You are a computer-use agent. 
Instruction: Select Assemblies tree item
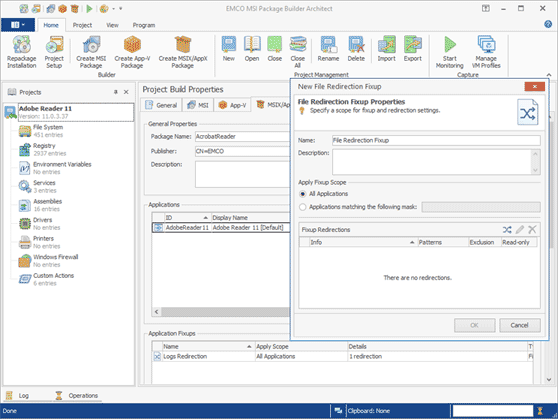pos(41,205)
